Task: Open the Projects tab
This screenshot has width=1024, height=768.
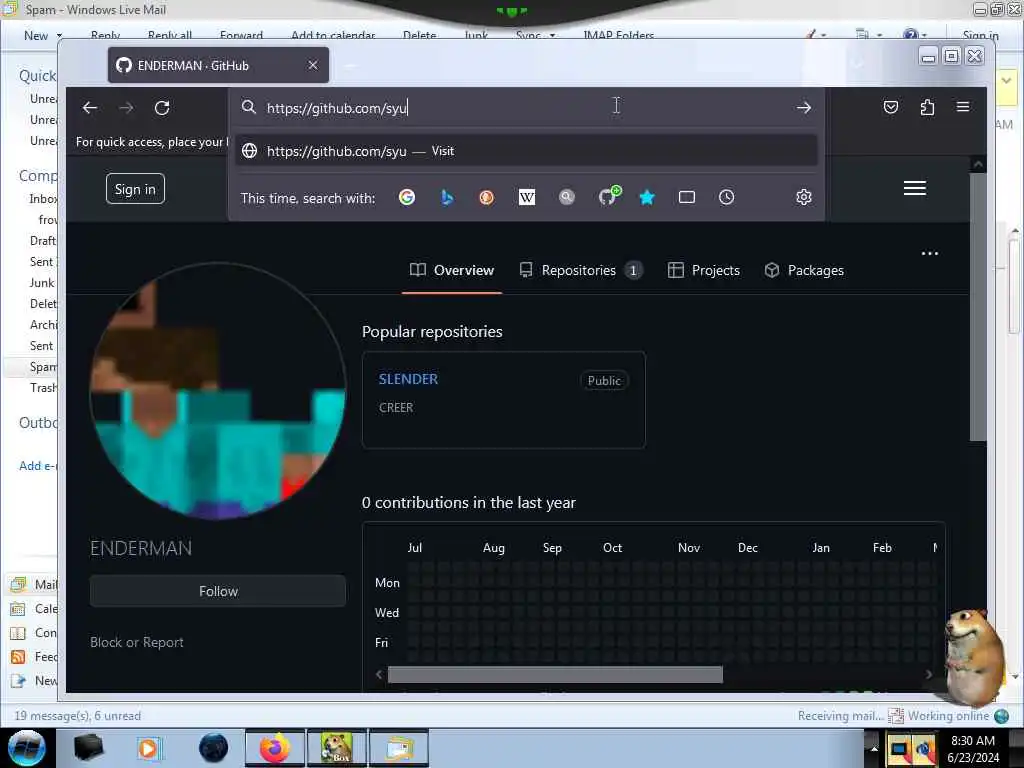Action: 704,270
